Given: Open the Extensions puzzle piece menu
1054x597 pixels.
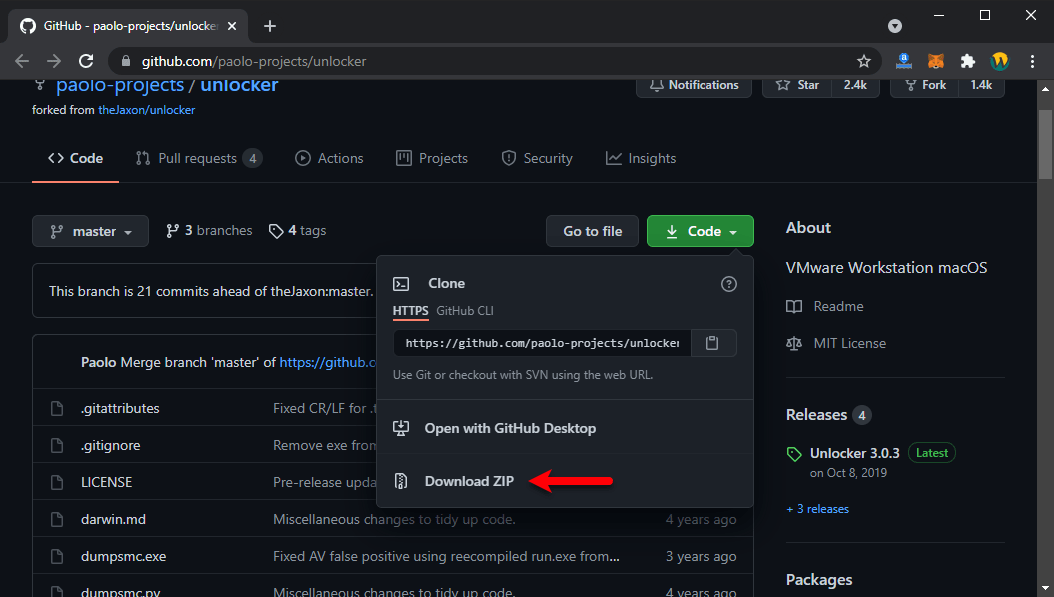Looking at the screenshot, I should (x=967, y=61).
